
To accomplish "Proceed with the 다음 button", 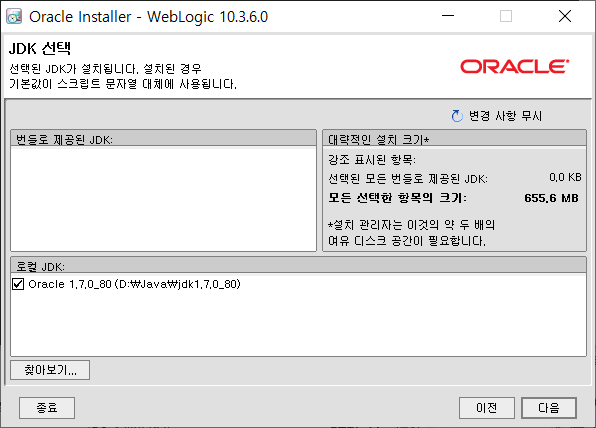I will click(x=549, y=408).
